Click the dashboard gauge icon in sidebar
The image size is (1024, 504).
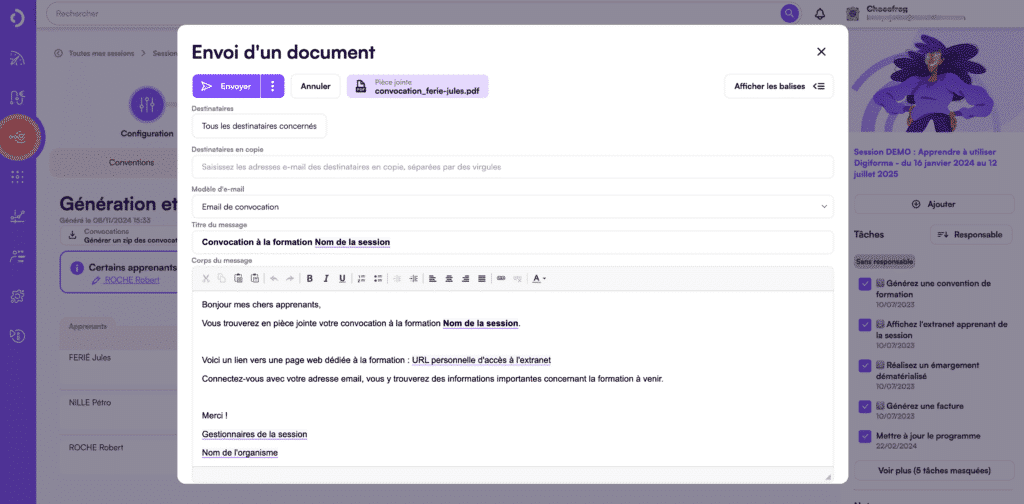[x=18, y=58]
